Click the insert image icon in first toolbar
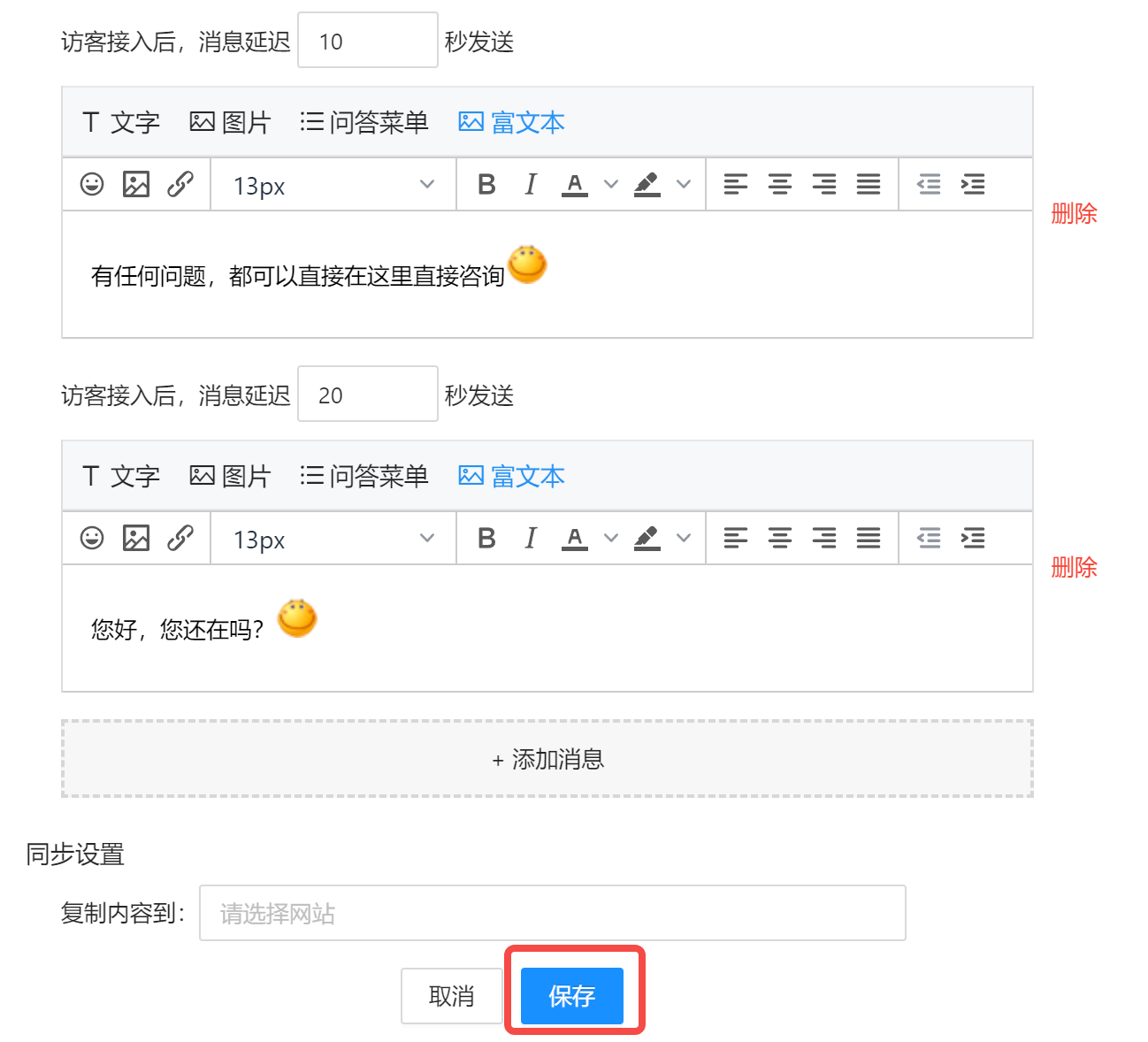Image resolution: width=1148 pixels, height=1042 pixels. tap(136, 184)
